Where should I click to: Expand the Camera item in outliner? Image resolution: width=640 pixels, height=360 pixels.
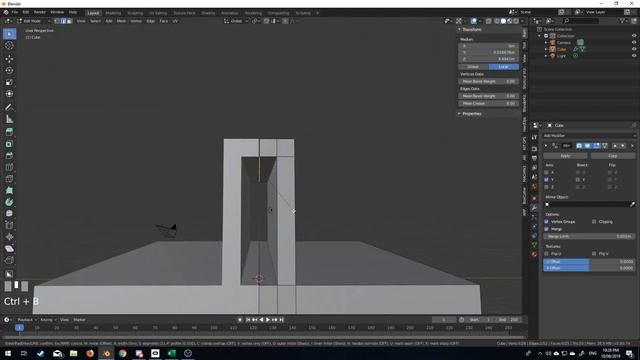[546, 42]
